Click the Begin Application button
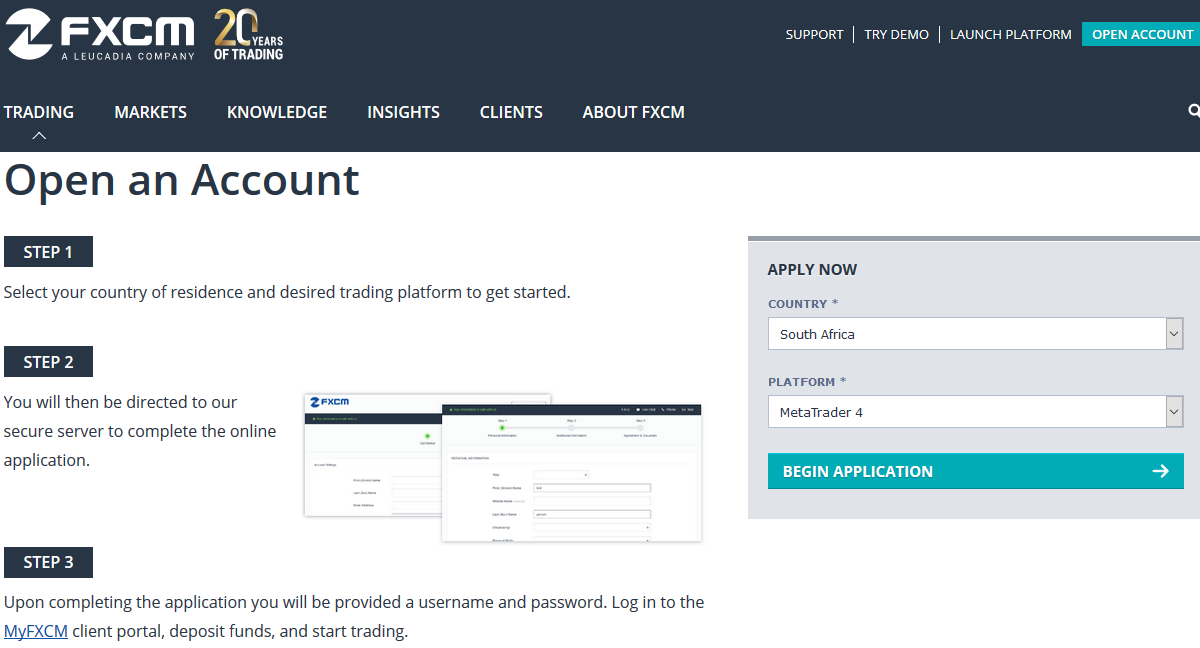 [976, 471]
